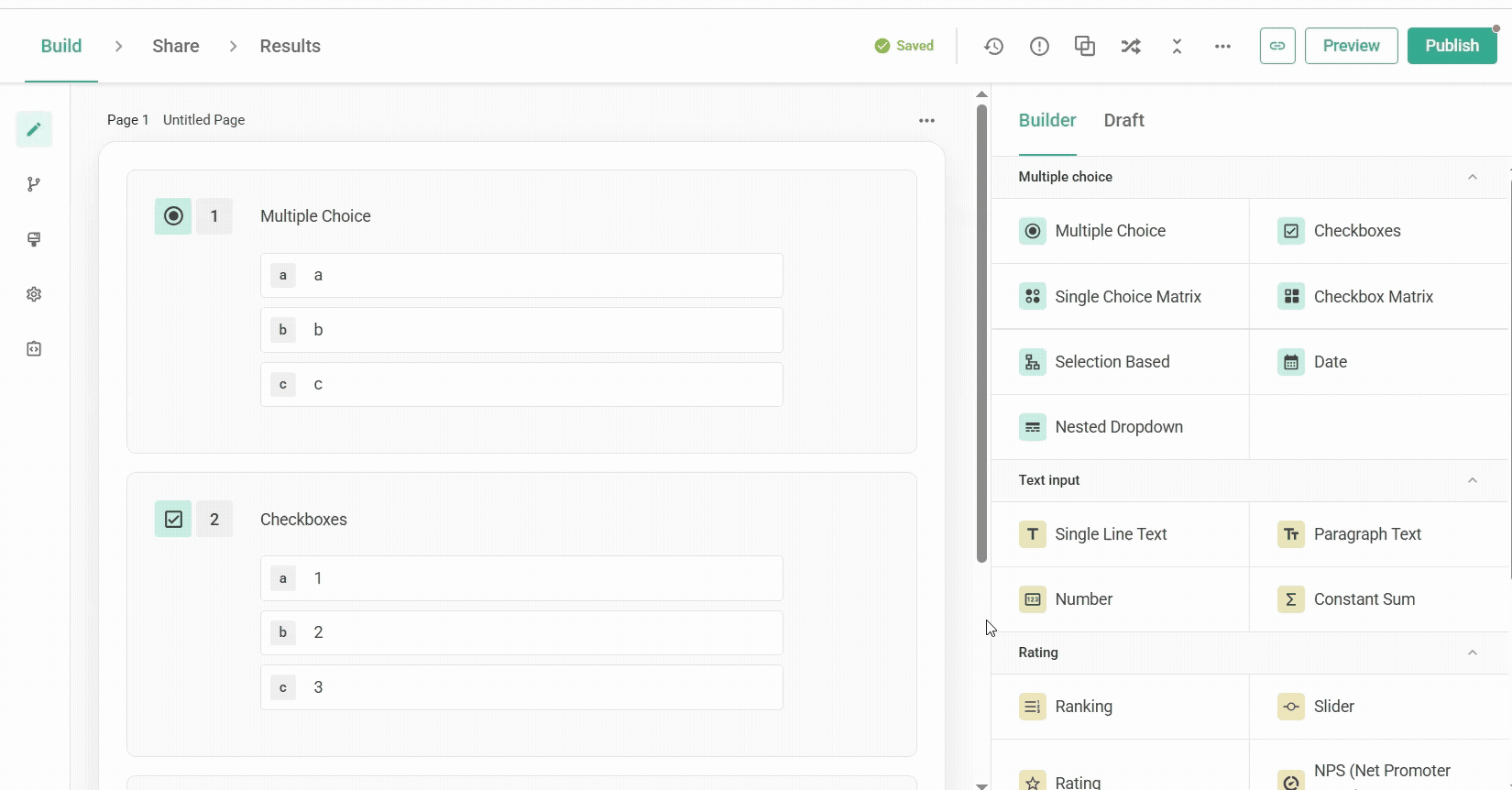The image size is (1512, 790).
Task: Switch to the Draft tab
Action: pos(1123,120)
